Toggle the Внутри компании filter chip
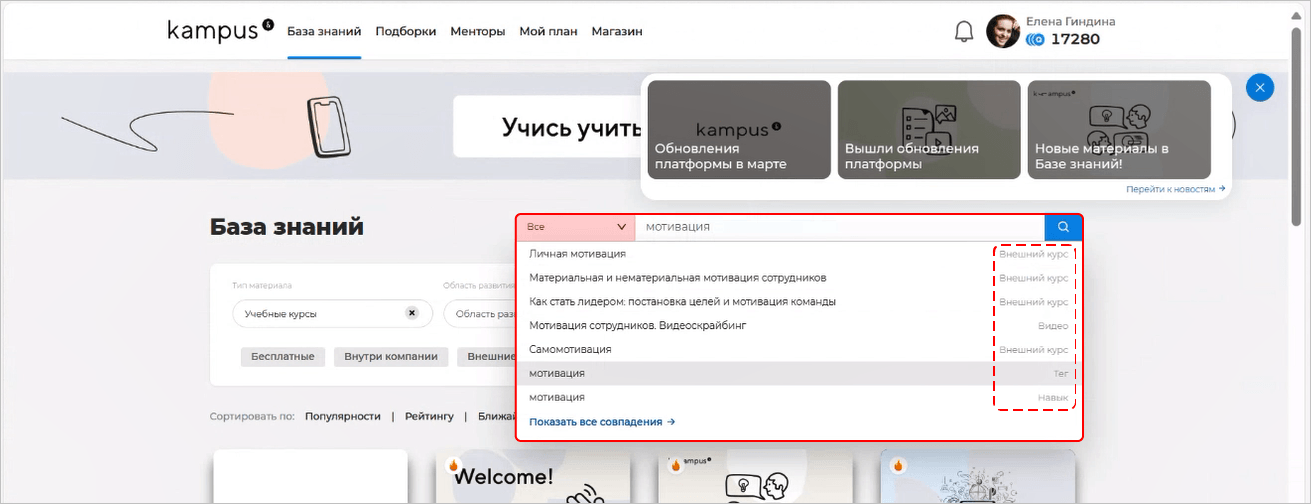 (x=391, y=357)
